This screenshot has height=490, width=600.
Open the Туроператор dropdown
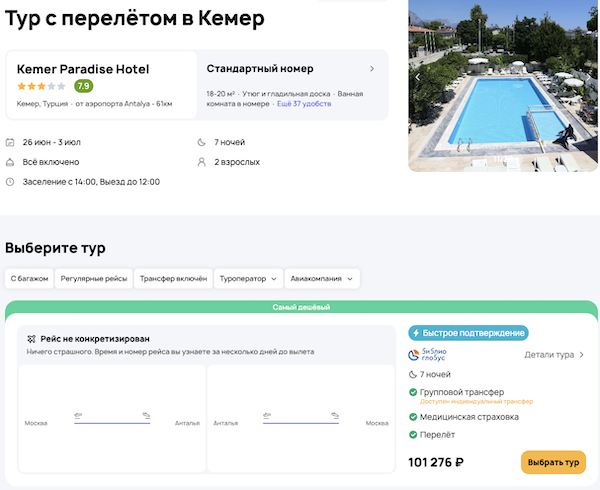(246, 279)
